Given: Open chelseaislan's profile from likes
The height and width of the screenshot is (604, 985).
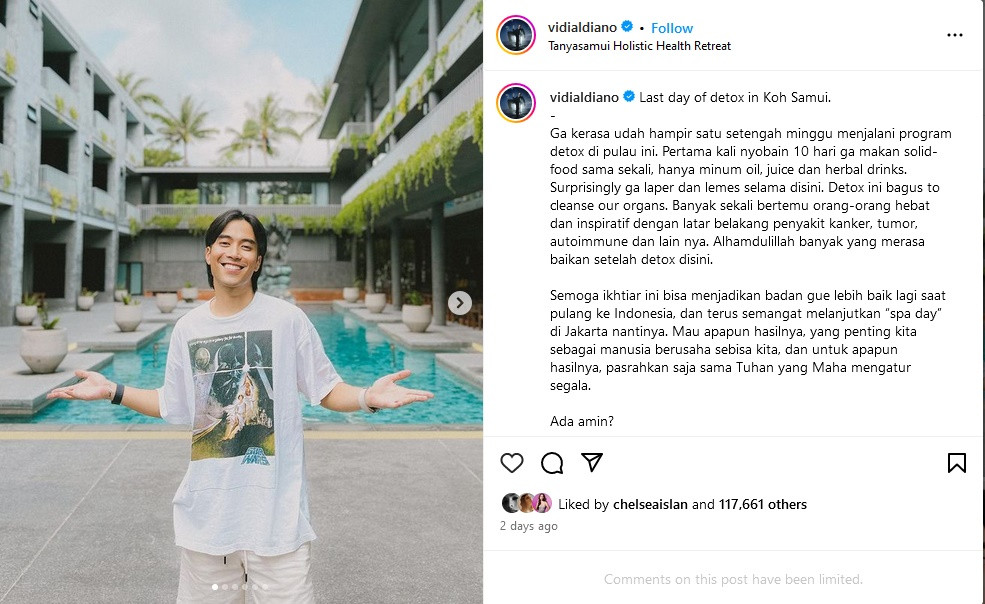Looking at the screenshot, I should (650, 504).
